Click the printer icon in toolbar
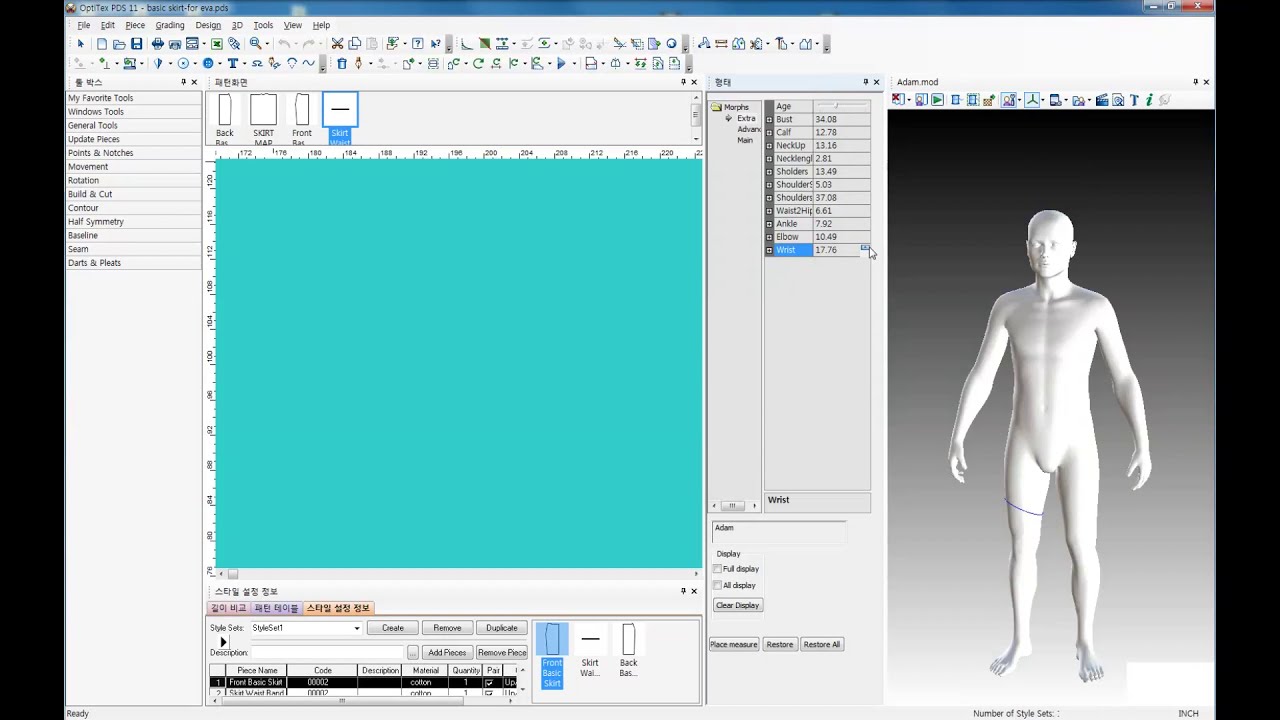This screenshot has width=1280, height=720. 157,44
